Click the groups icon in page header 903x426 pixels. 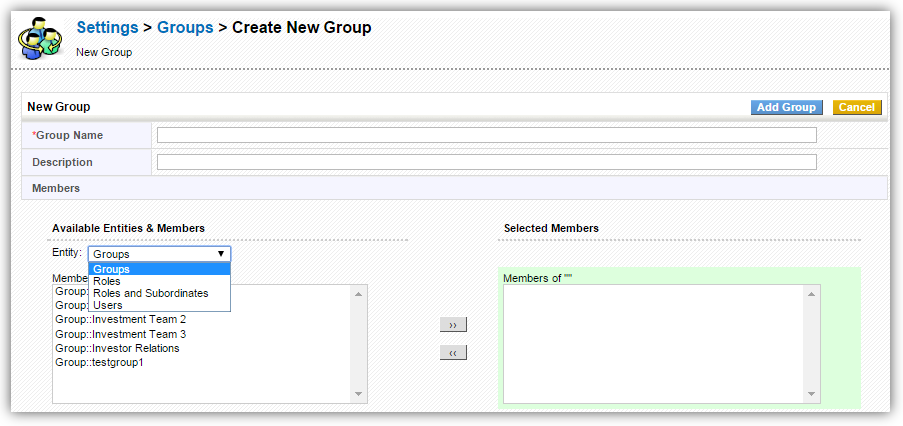click(x=40, y=39)
